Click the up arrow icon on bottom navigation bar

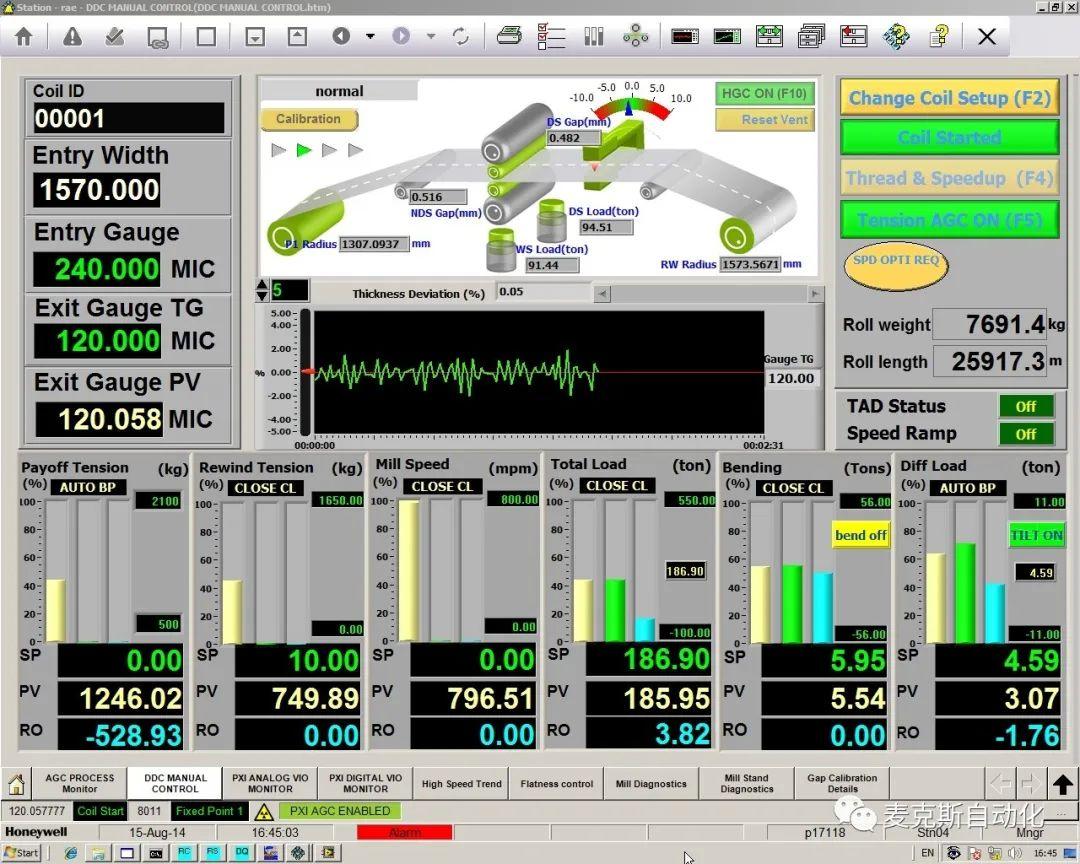pos(1062,784)
